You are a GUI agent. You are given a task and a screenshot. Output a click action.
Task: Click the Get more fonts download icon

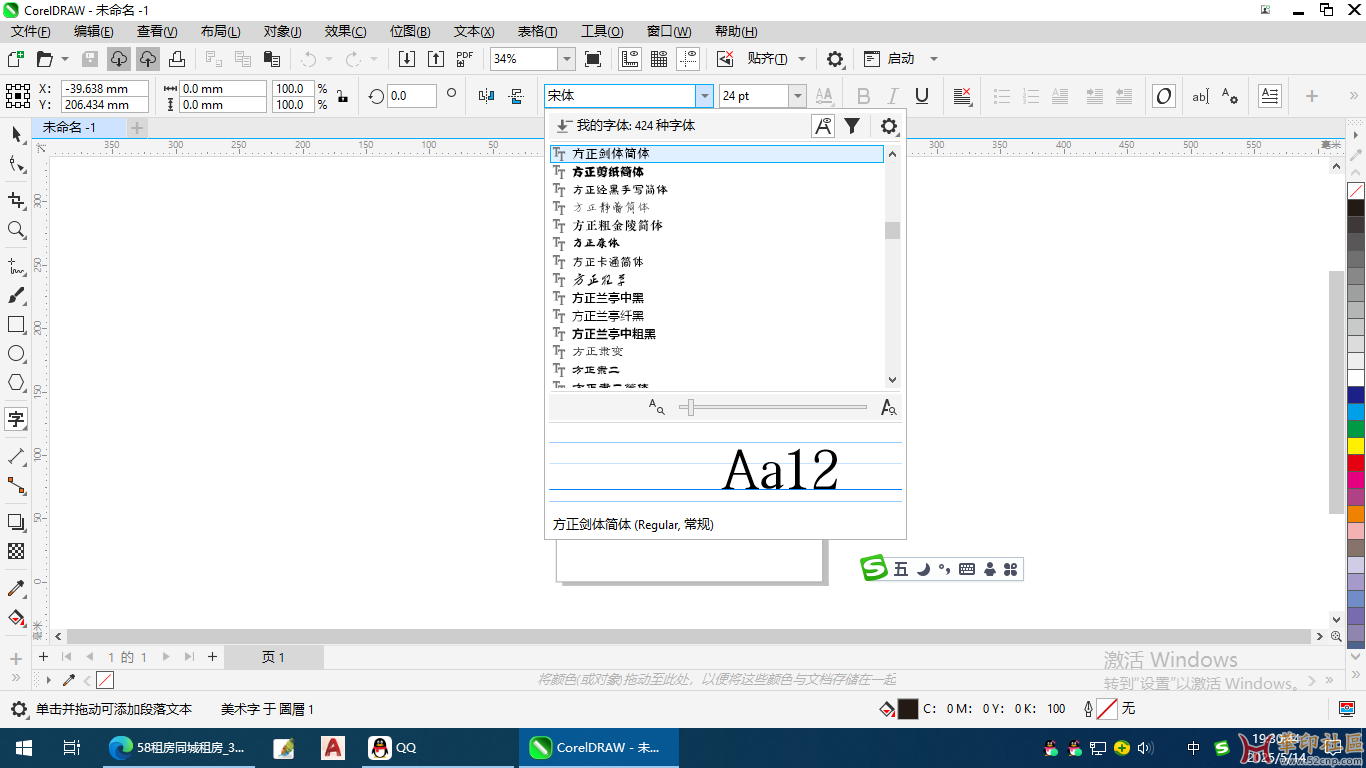point(563,126)
